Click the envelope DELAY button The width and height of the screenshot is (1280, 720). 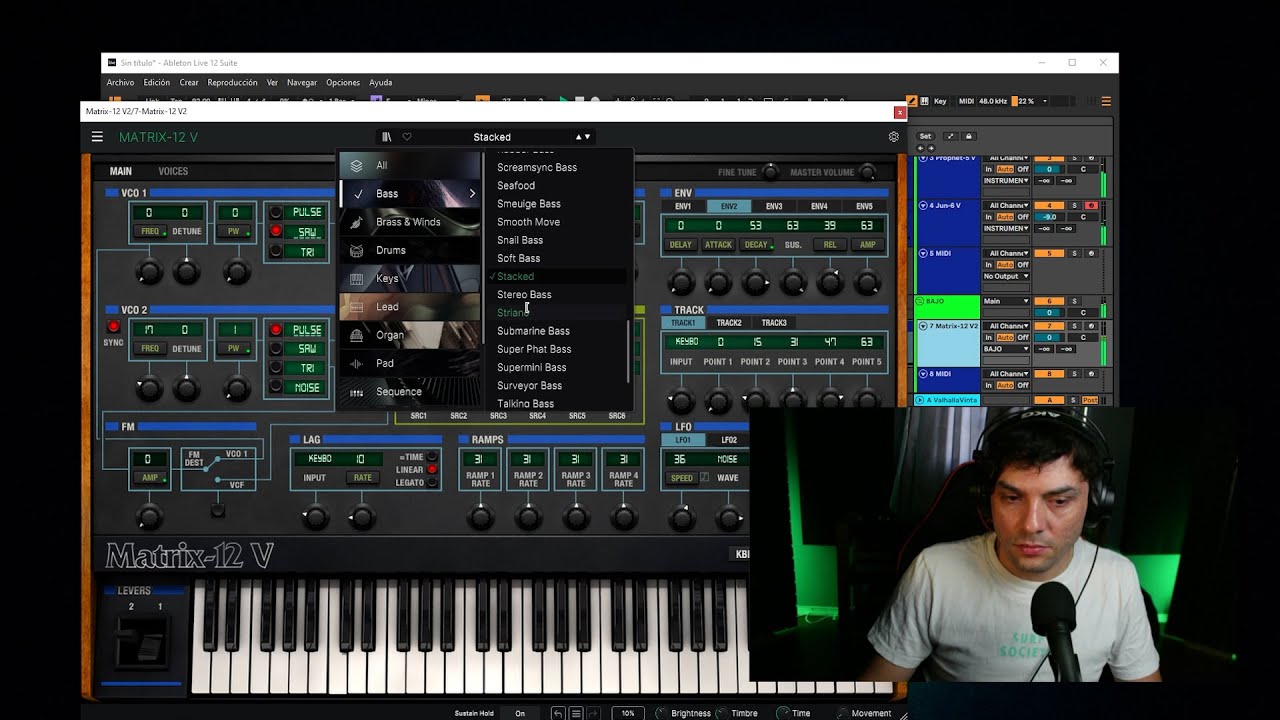coord(680,245)
